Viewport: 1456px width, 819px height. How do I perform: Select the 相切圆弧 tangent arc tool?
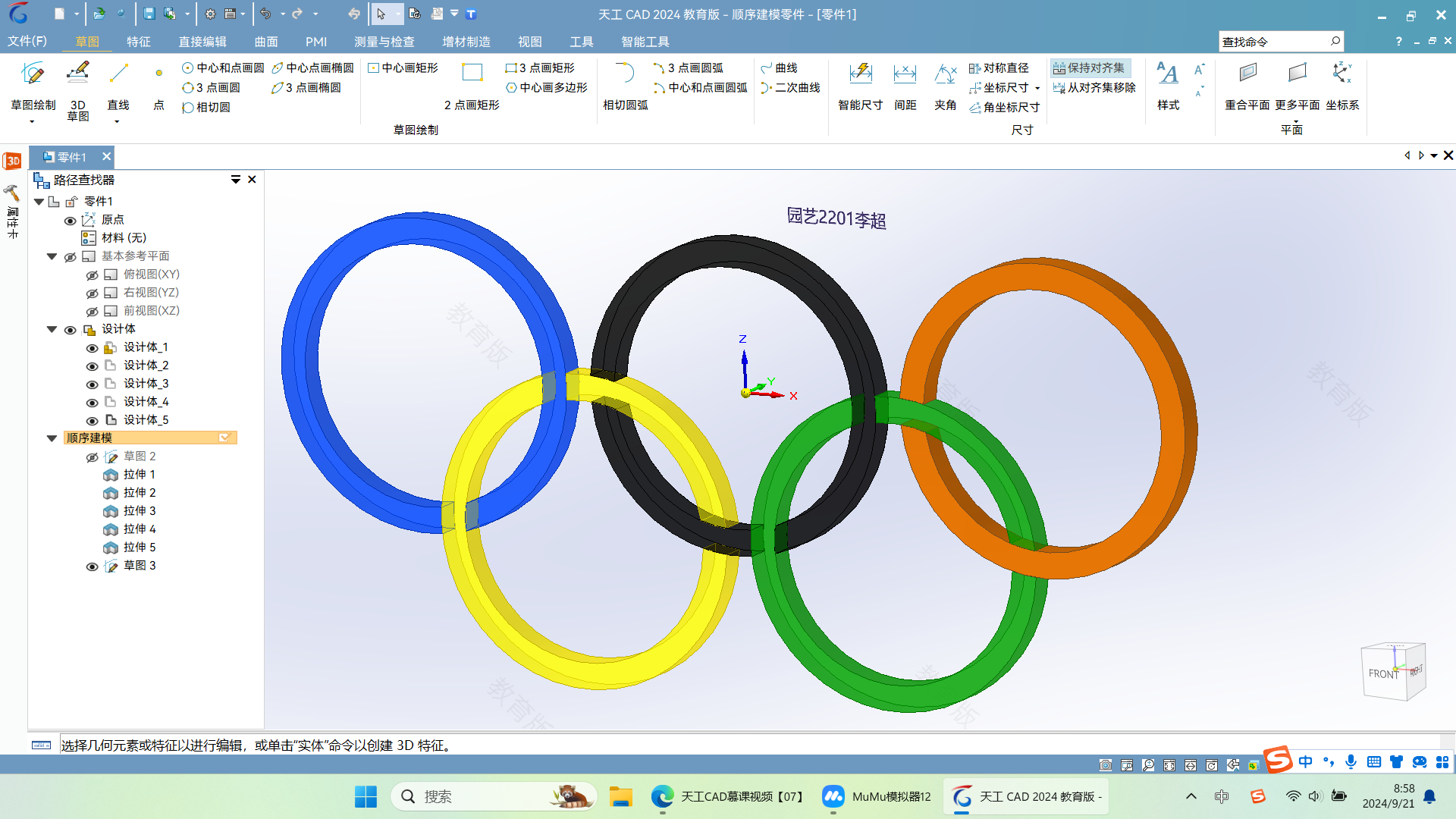click(625, 86)
